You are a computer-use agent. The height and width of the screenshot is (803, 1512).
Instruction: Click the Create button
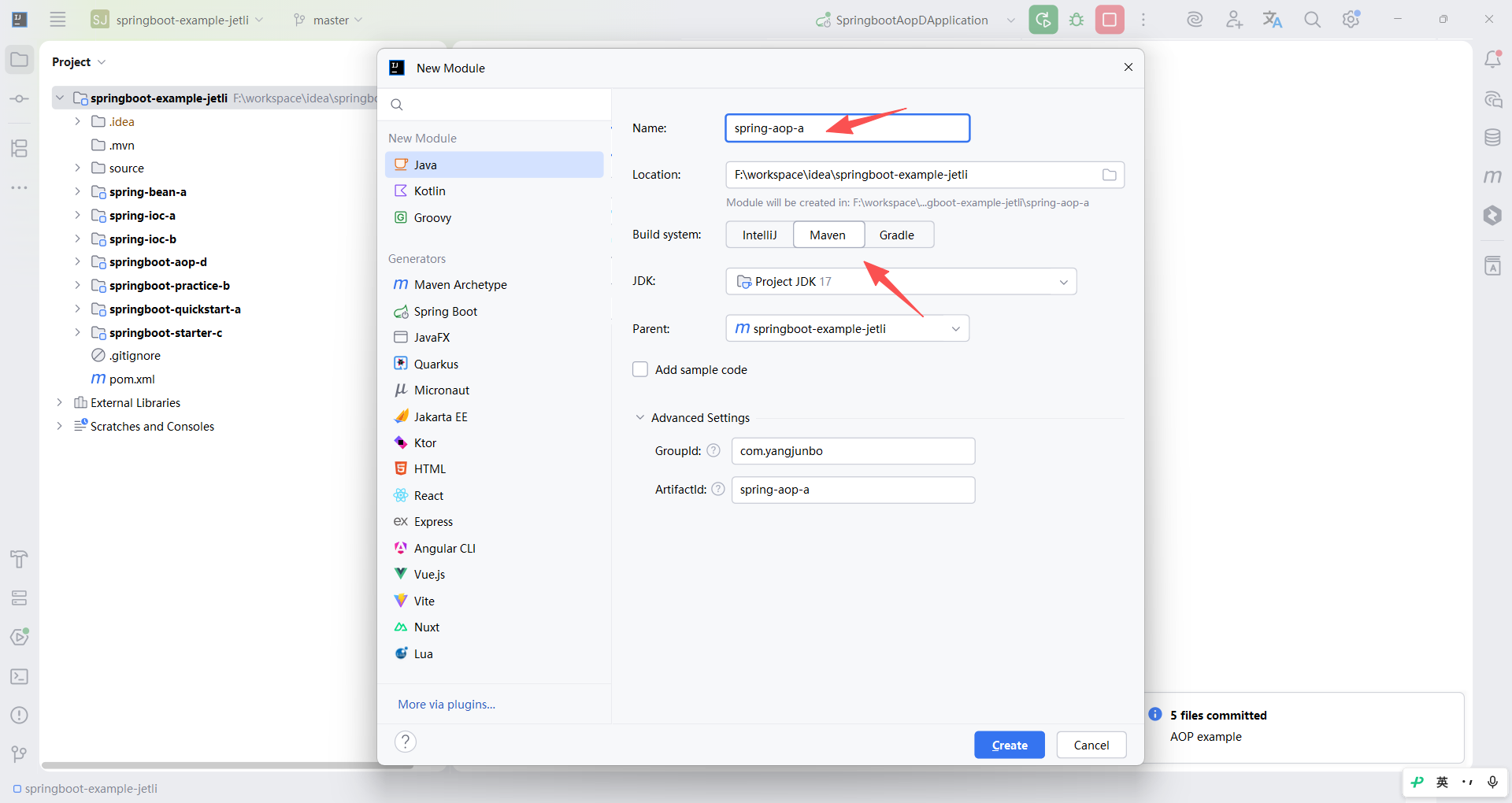point(1010,745)
